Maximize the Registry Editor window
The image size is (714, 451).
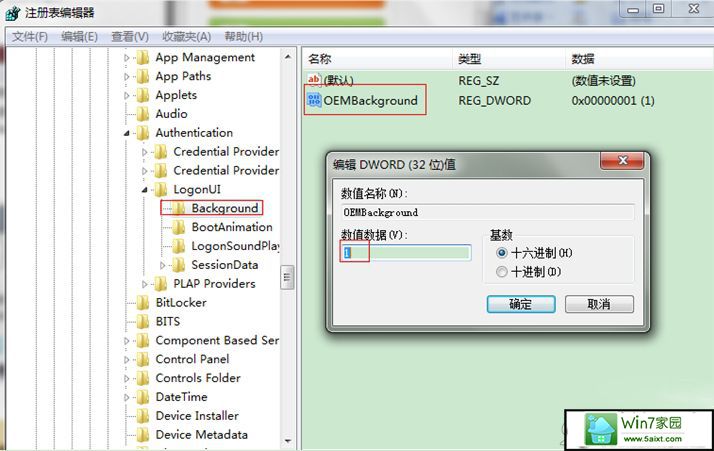coord(658,9)
